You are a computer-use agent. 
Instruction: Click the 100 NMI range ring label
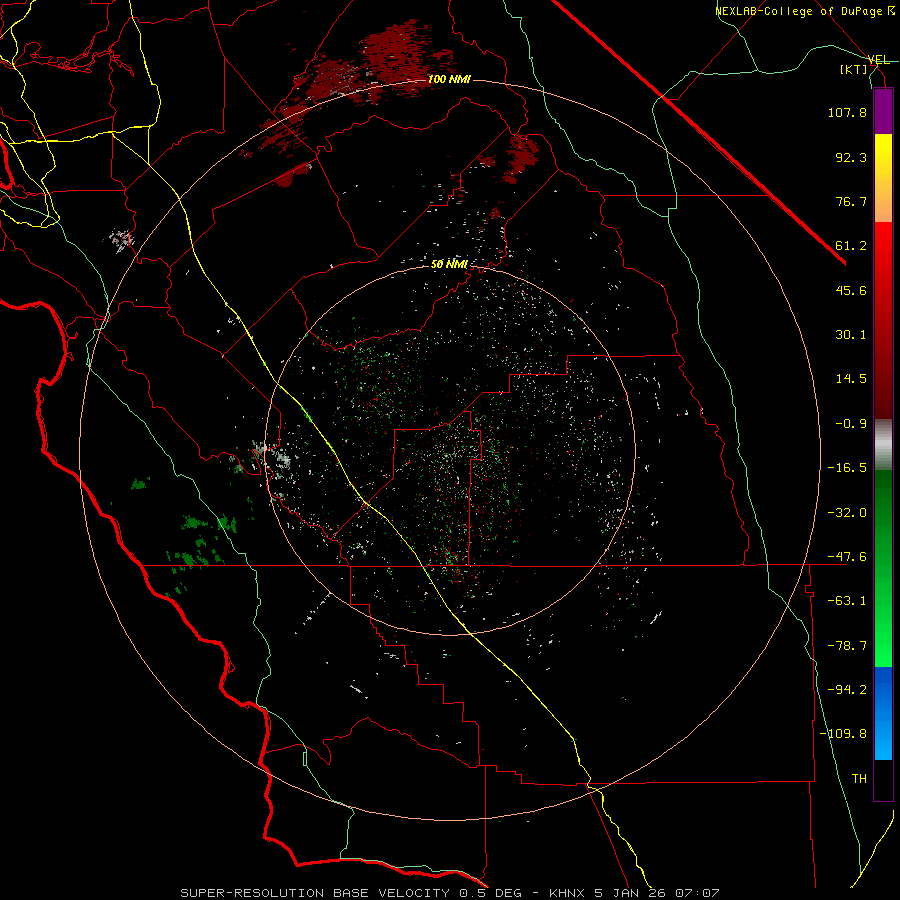tap(449, 79)
